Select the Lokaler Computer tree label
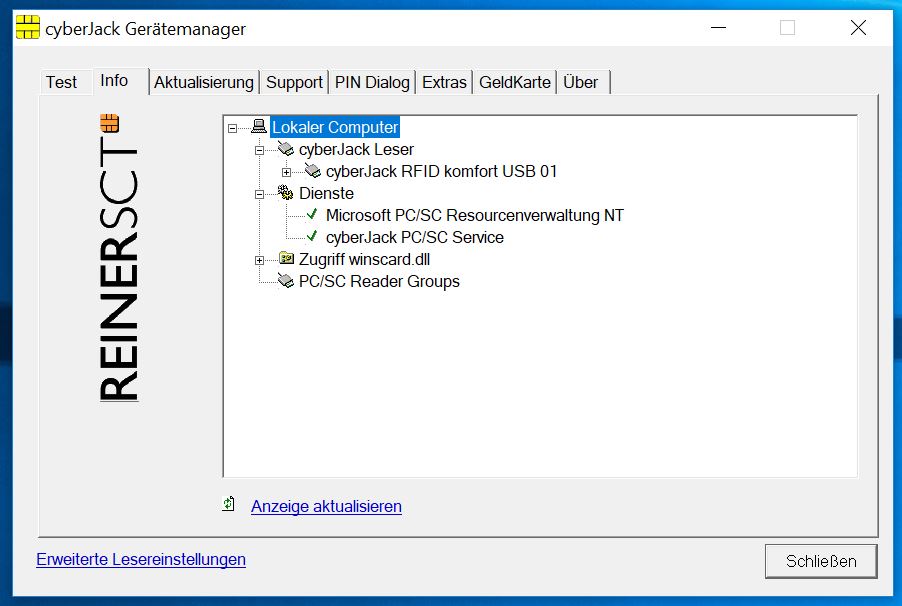 point(335,127)
